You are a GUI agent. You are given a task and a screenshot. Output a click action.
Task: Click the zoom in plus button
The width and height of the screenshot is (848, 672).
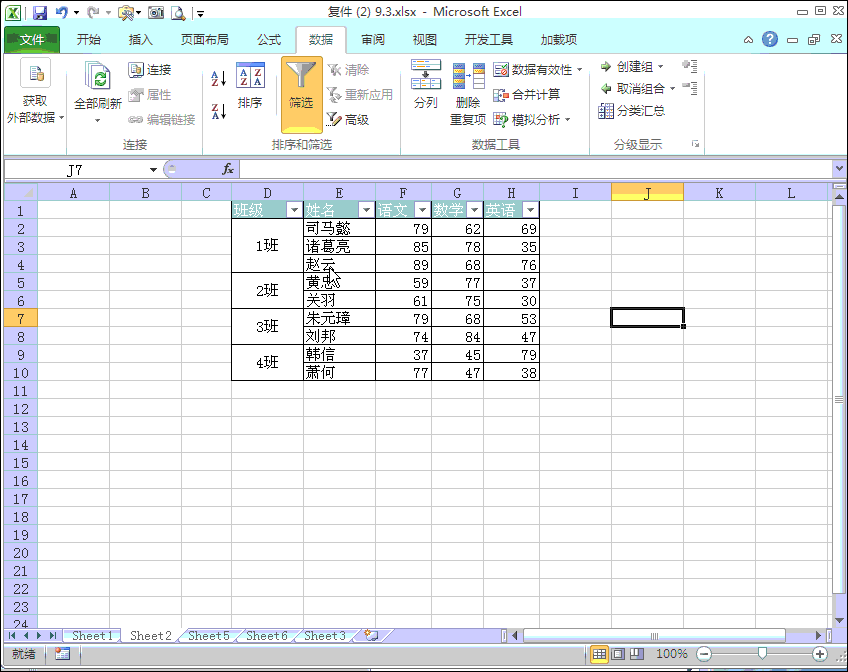click(820, 654)
